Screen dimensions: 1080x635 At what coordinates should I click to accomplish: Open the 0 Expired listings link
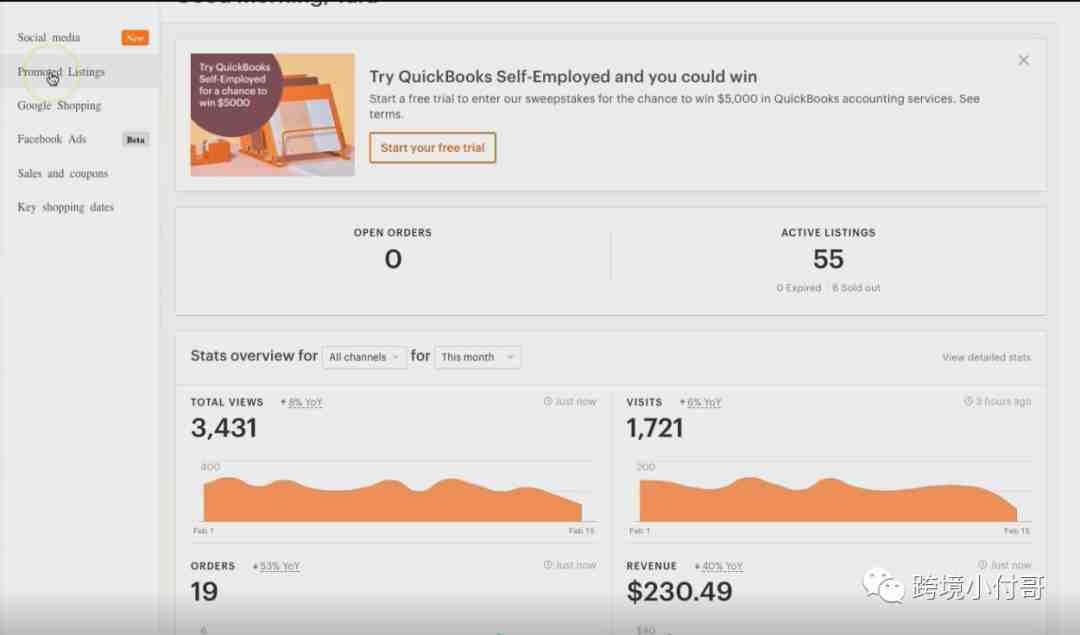pyautogui.click(x=799, y=288)
